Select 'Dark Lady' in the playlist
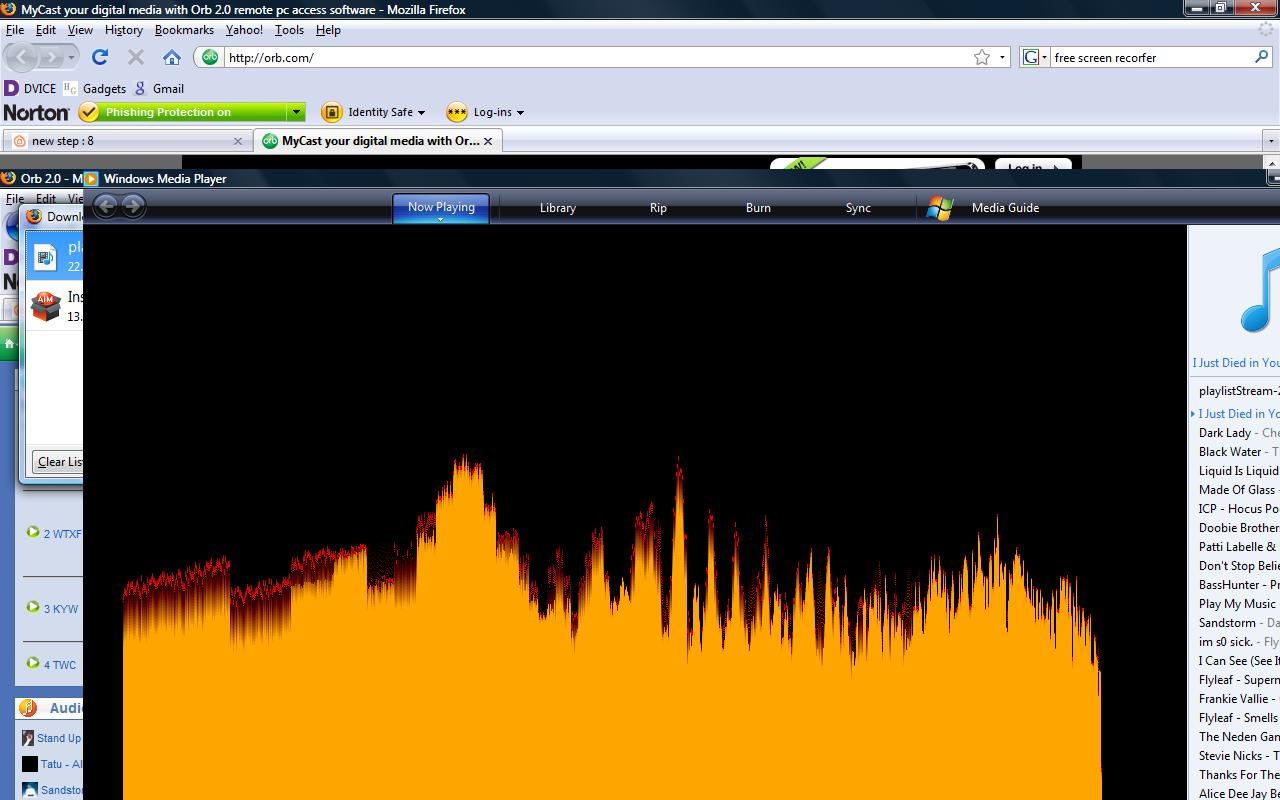This screenshot has width=1280, height=800. (x=1225, y=433)
